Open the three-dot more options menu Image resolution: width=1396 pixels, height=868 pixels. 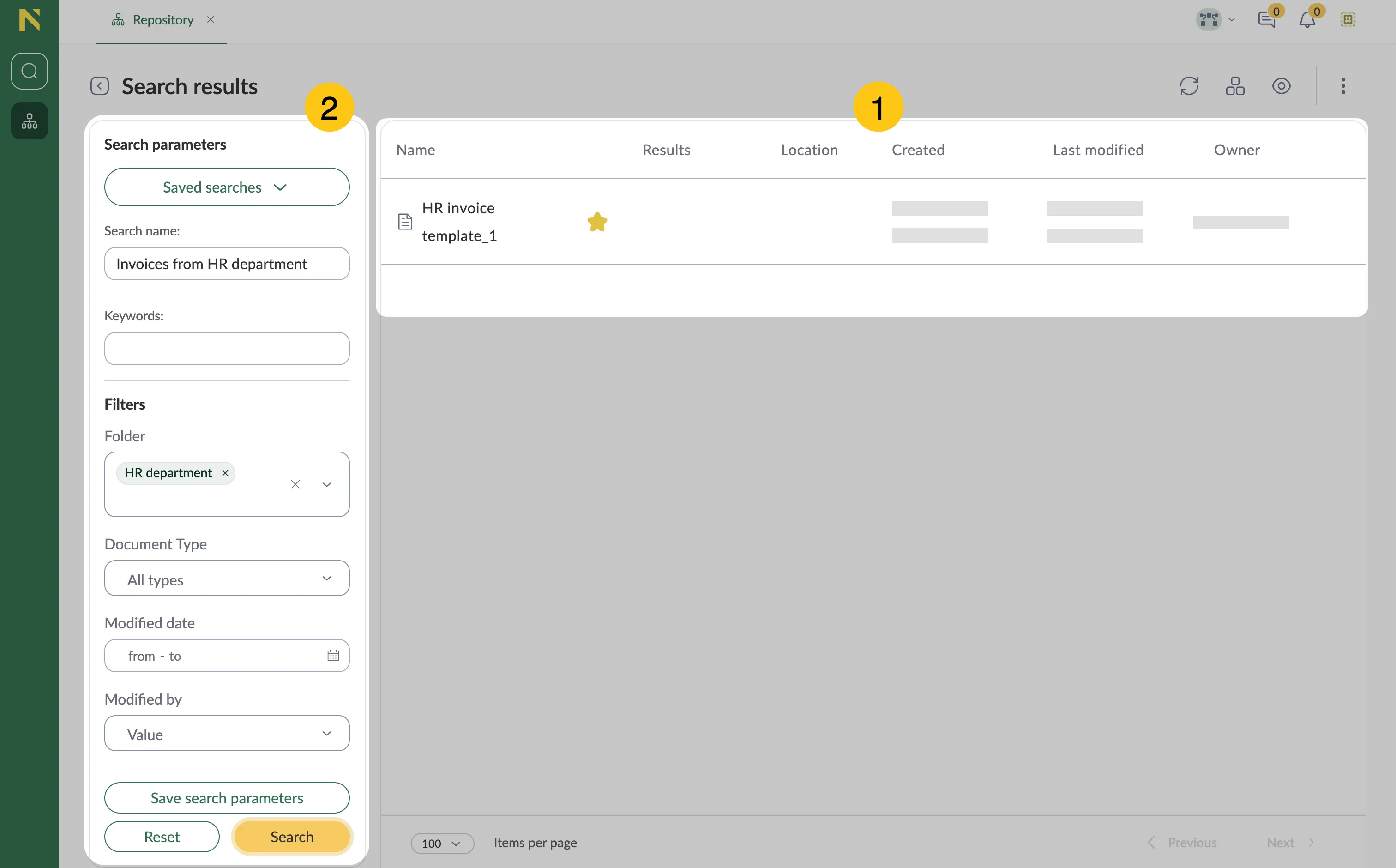click(1342, 86)
